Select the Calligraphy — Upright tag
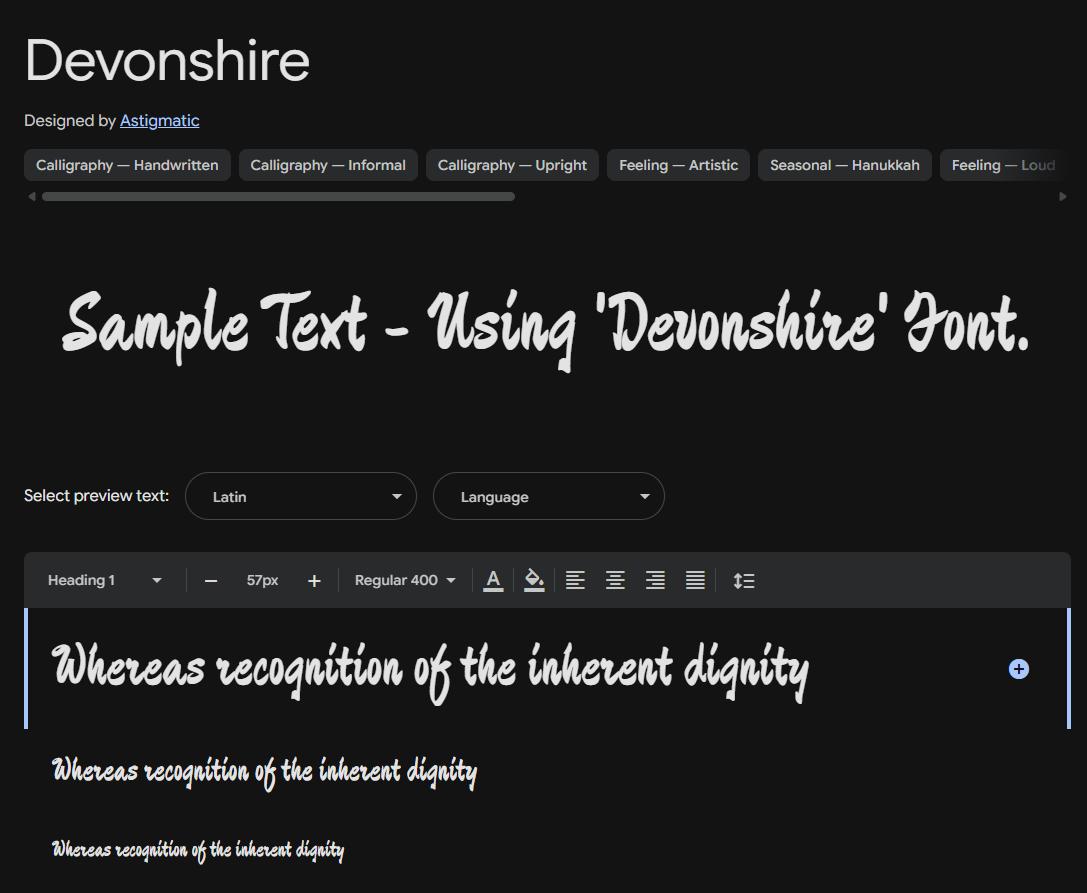Viewport: 1087px width, 893px height. [512, 165]
